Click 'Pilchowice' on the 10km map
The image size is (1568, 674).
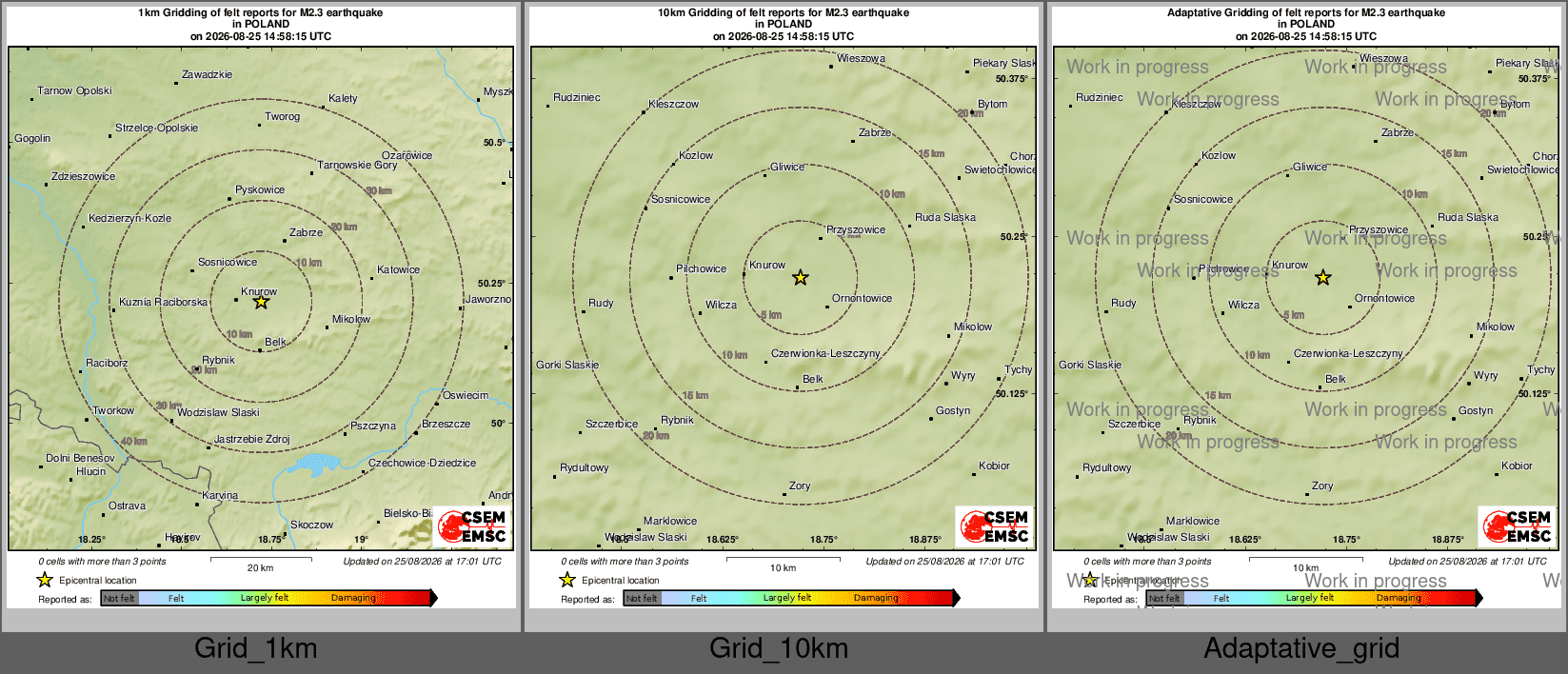click(x=701, y=268)
